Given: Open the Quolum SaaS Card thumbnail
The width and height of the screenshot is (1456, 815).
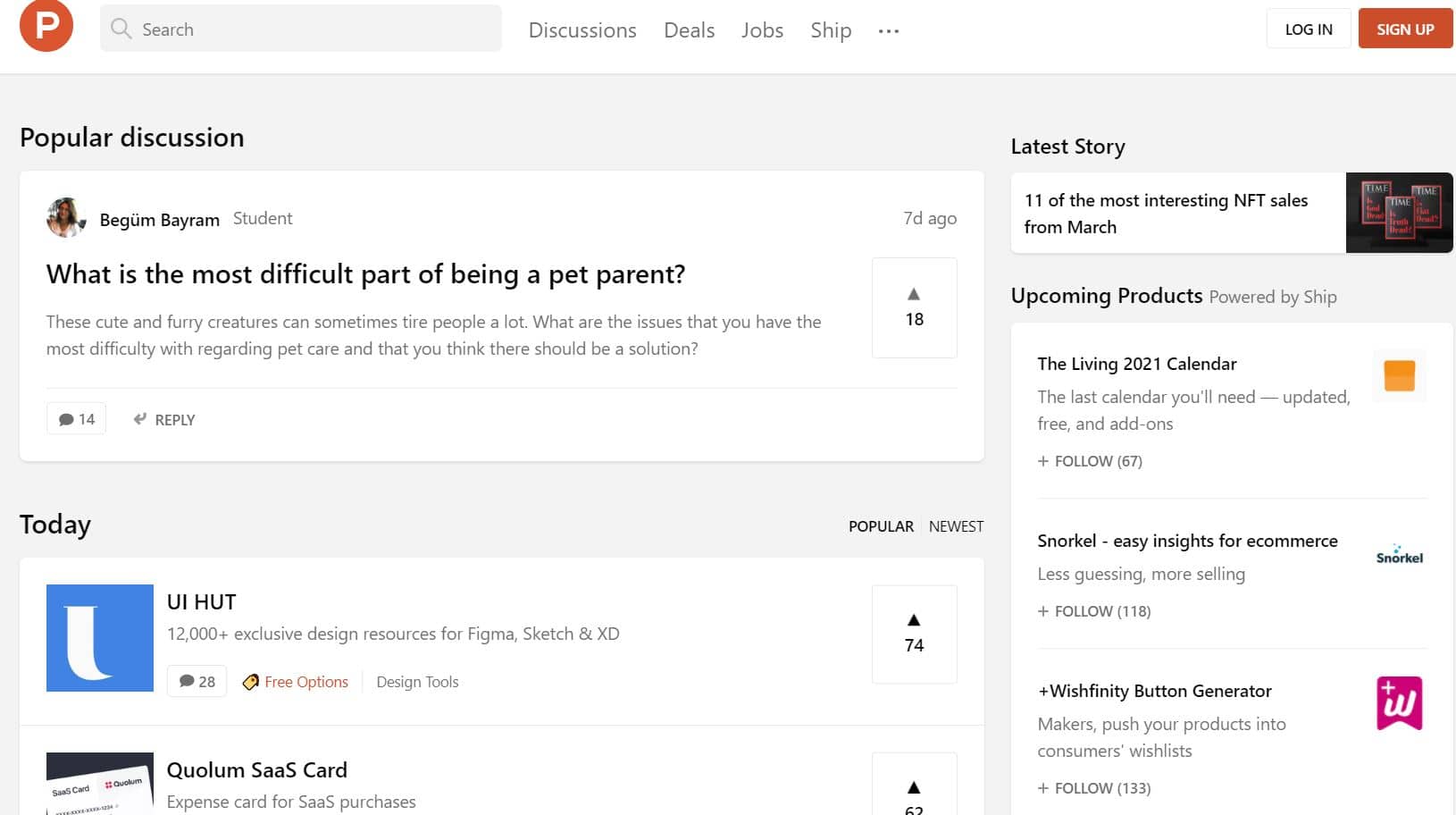Looking at the screenshot, I should (100, 784).
